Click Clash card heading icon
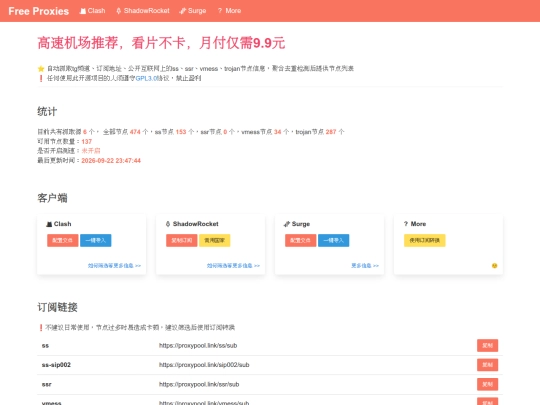The height and width of the screenshot is (405, 540). [49, 224]
